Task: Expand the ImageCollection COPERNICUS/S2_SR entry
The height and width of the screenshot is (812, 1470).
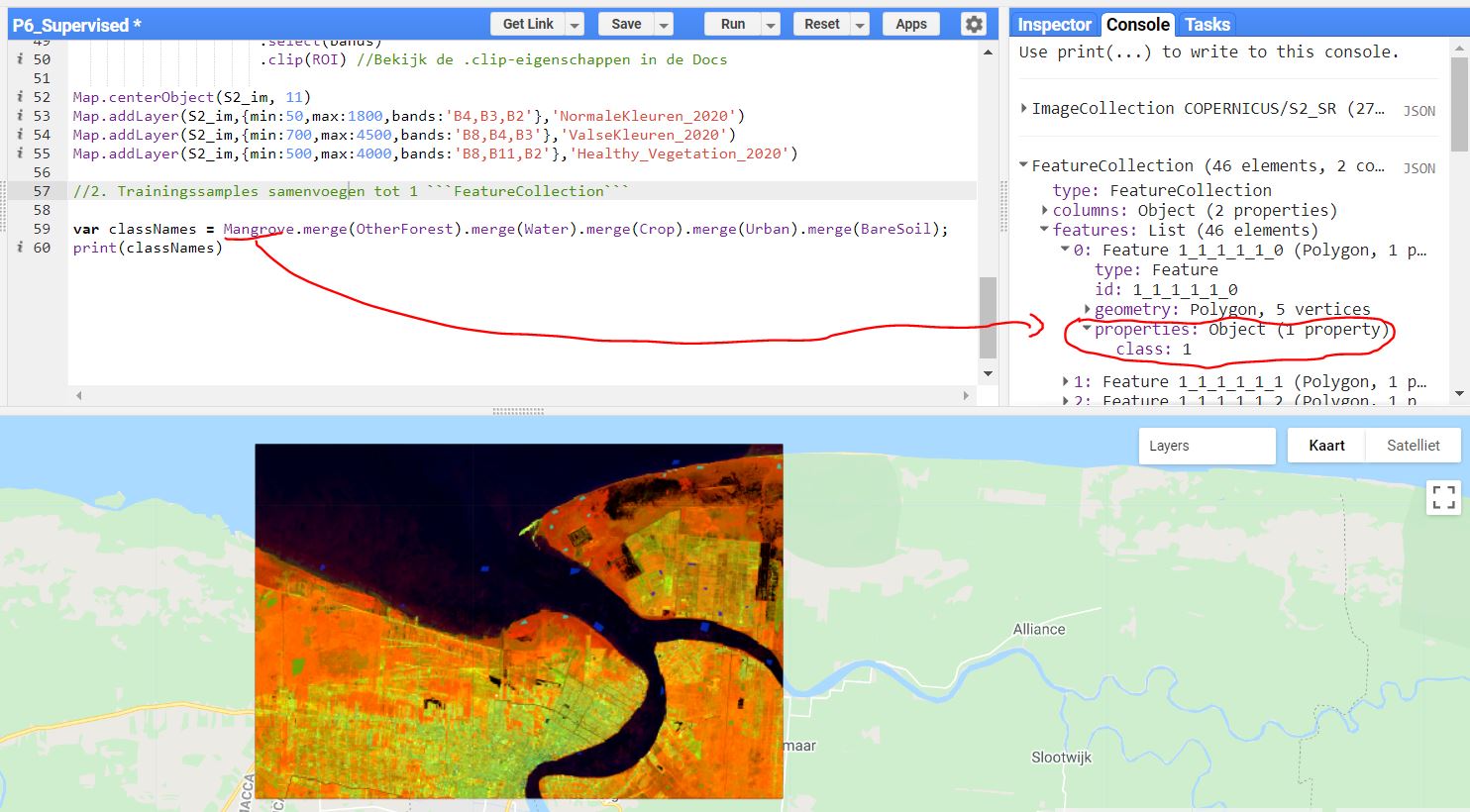Action: 1024,108
